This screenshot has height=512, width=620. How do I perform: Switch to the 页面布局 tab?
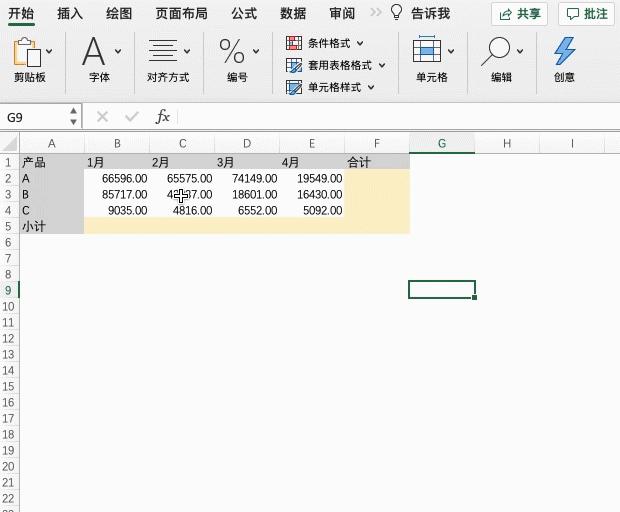coord(181,13)
